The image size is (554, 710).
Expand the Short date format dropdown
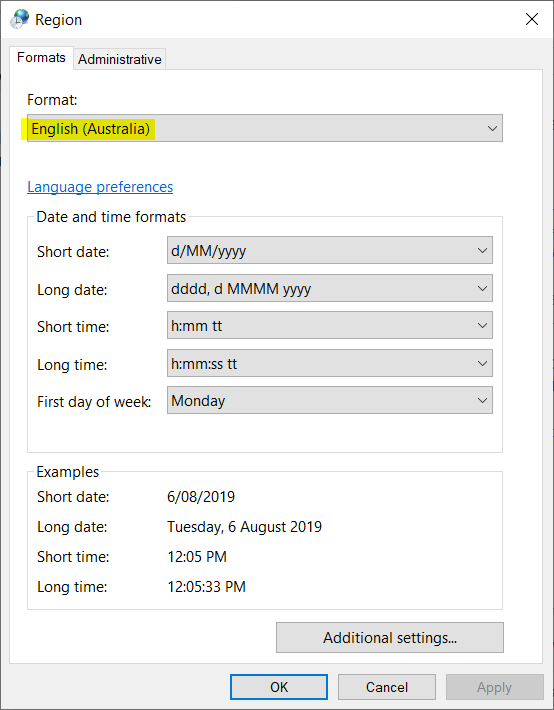pyautogui.click(x=330, y=250)
